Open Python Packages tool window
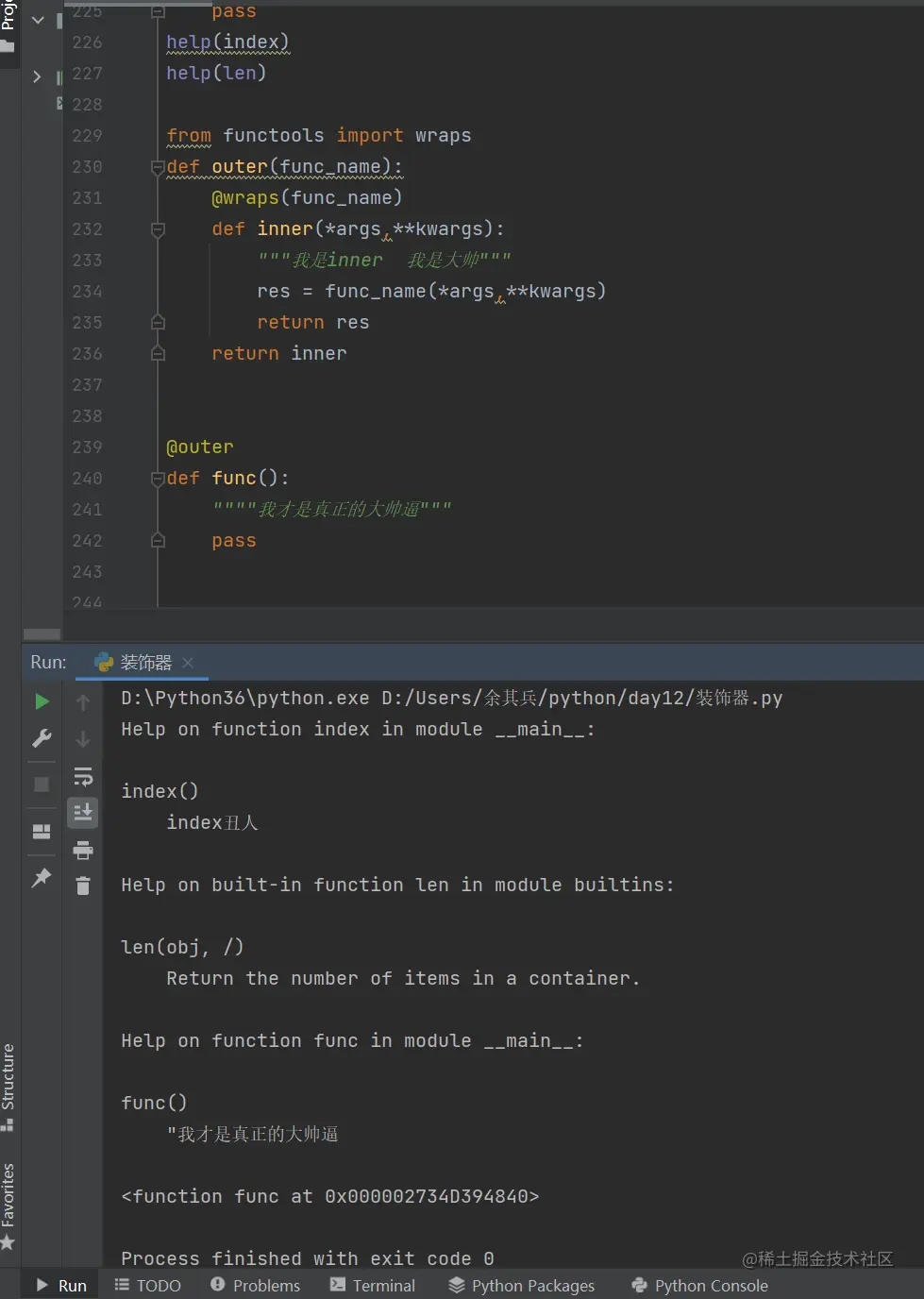924x1299 pixels. tap(522, 1286)
